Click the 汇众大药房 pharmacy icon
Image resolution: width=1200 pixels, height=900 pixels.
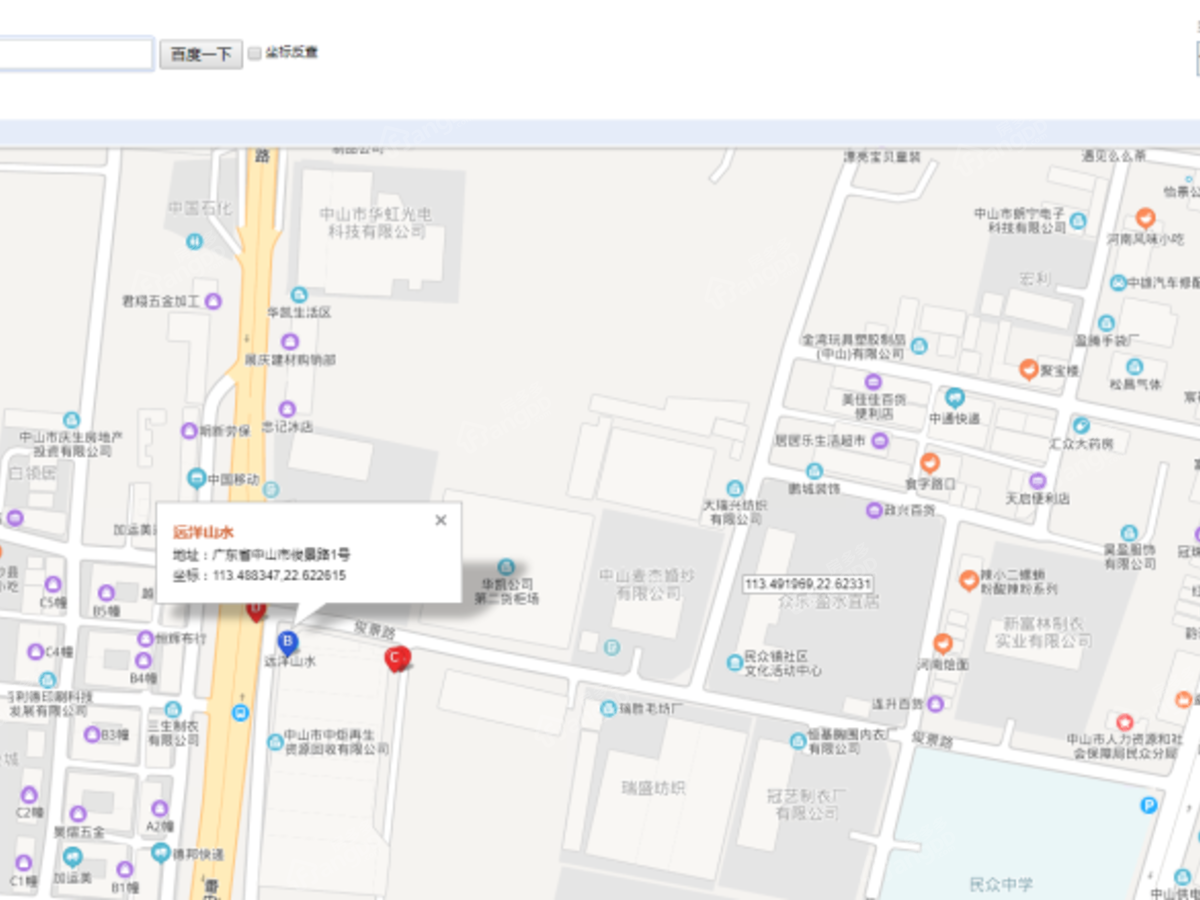[x=1081, y=425]
